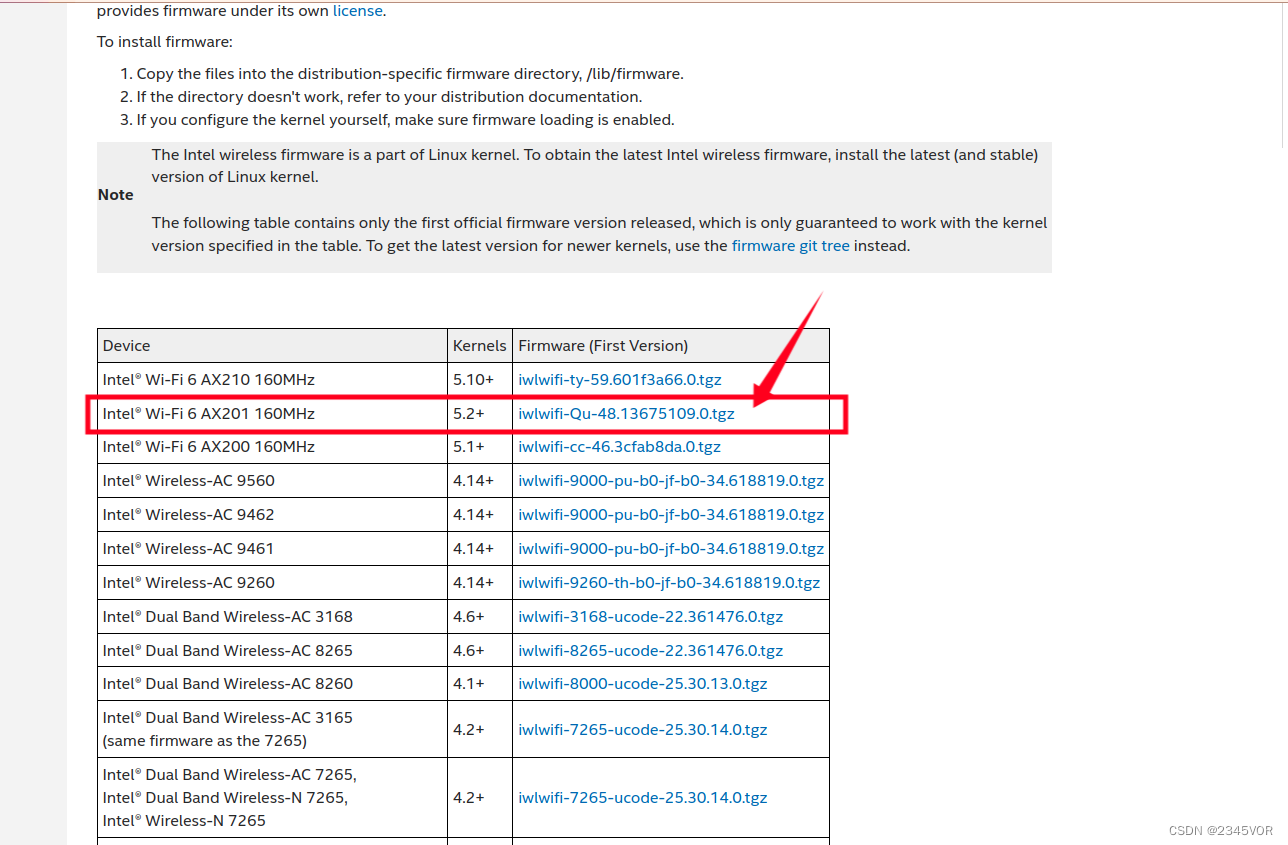Screen dimensions: 1288x845
Task: Select Intel Dual Band Wireless-N 7265 text
Action: coord(226,798)
